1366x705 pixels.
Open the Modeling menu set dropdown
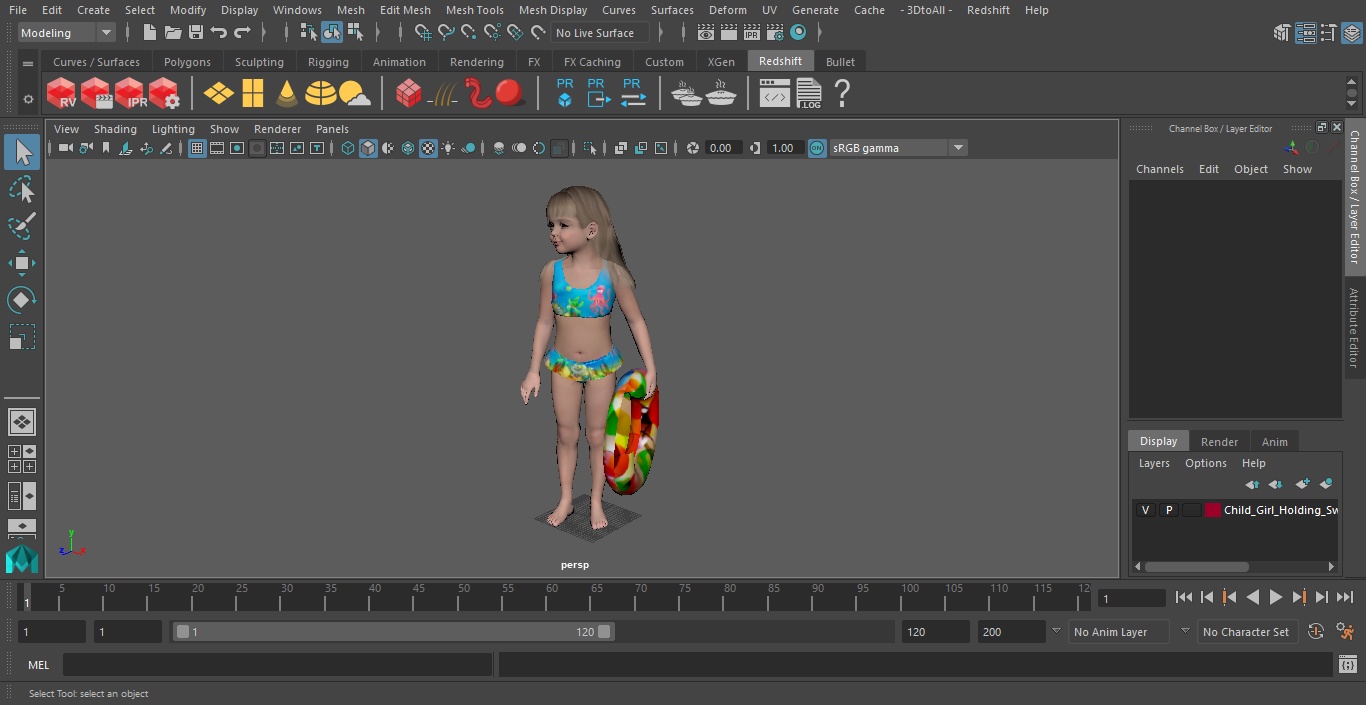(x=67, y=33)
